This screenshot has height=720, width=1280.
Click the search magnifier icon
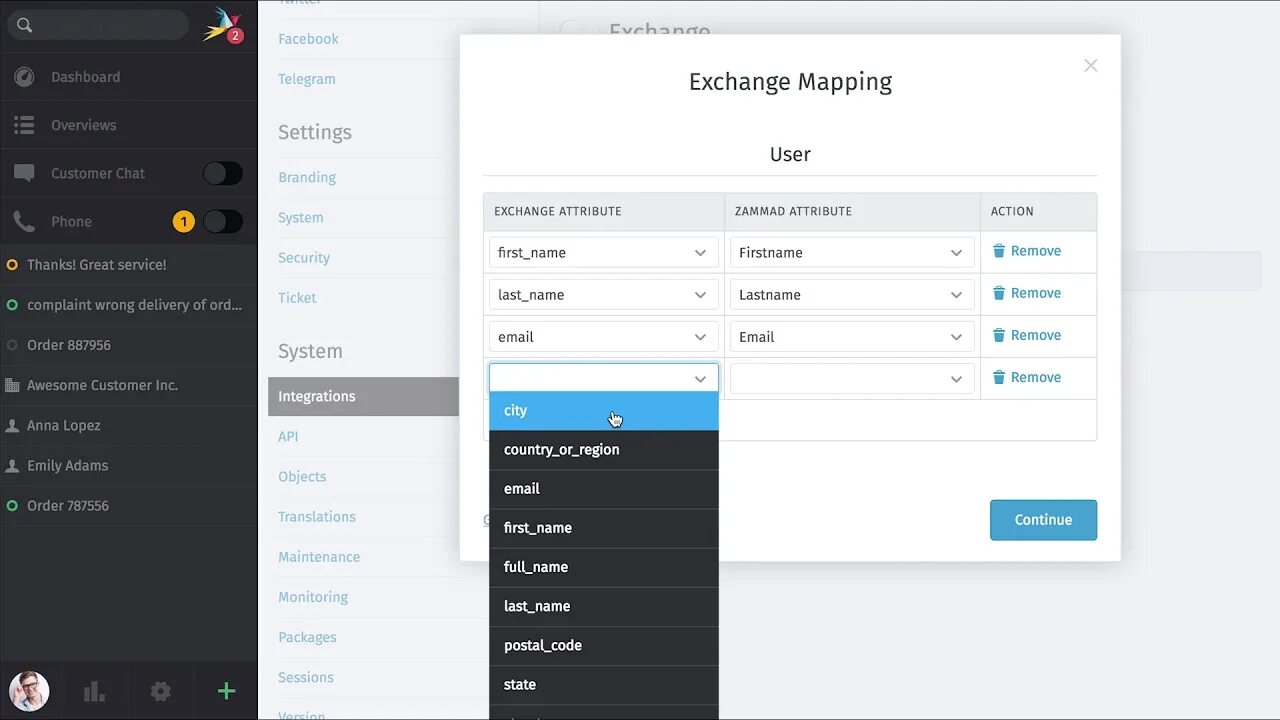coord(25,25)
